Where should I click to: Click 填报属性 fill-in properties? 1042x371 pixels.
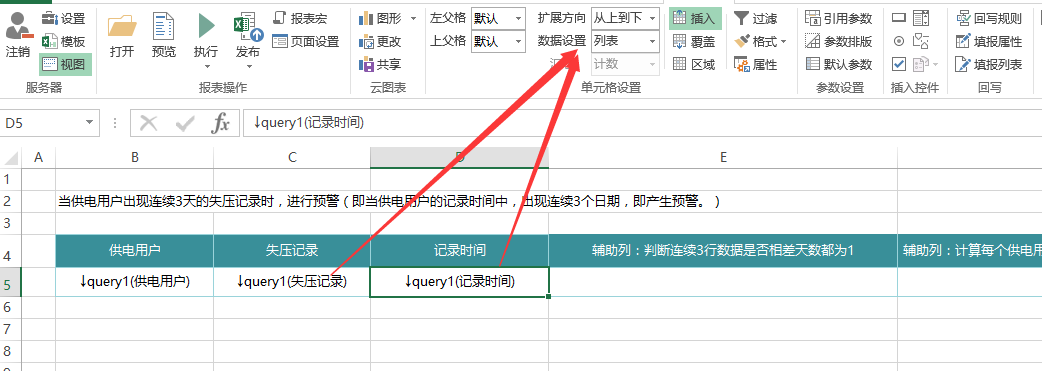(x=989, y=41)
